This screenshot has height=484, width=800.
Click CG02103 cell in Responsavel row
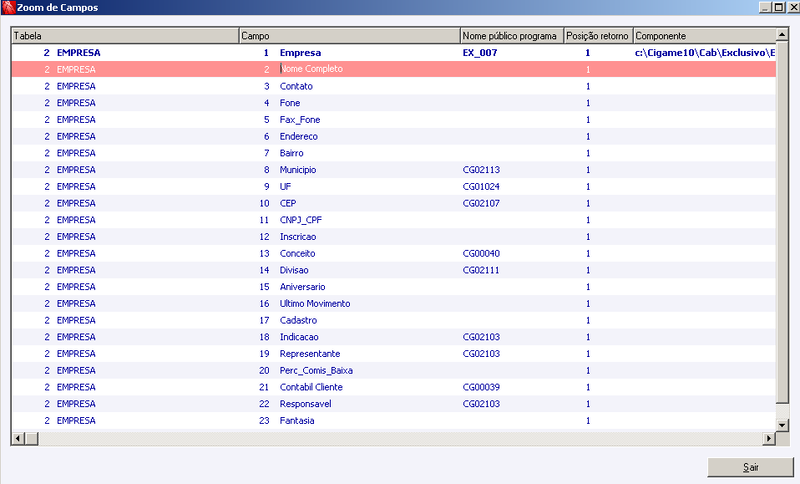pyautogui.click(x=481, y=404)
